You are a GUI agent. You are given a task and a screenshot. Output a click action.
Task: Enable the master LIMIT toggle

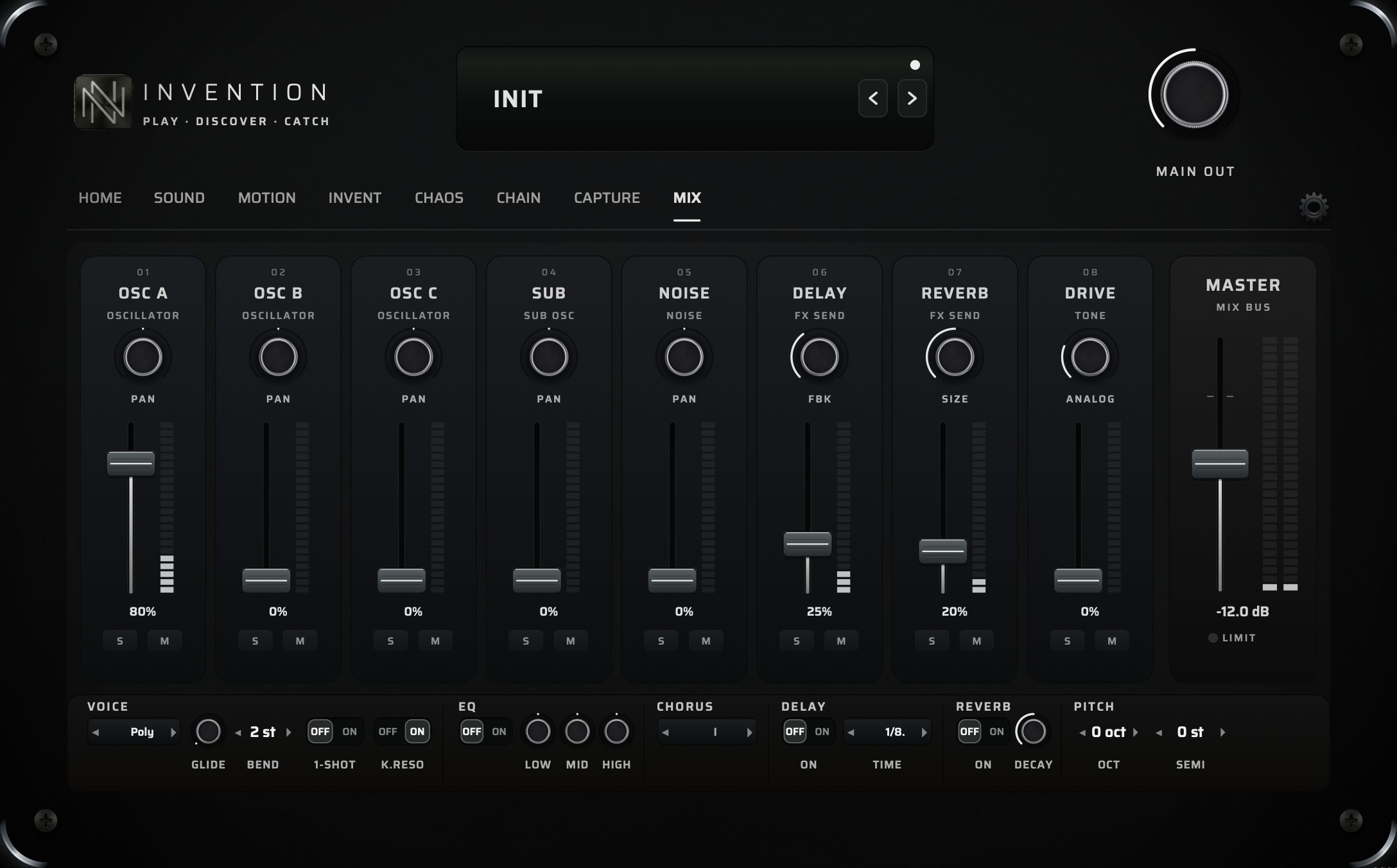1232,638
